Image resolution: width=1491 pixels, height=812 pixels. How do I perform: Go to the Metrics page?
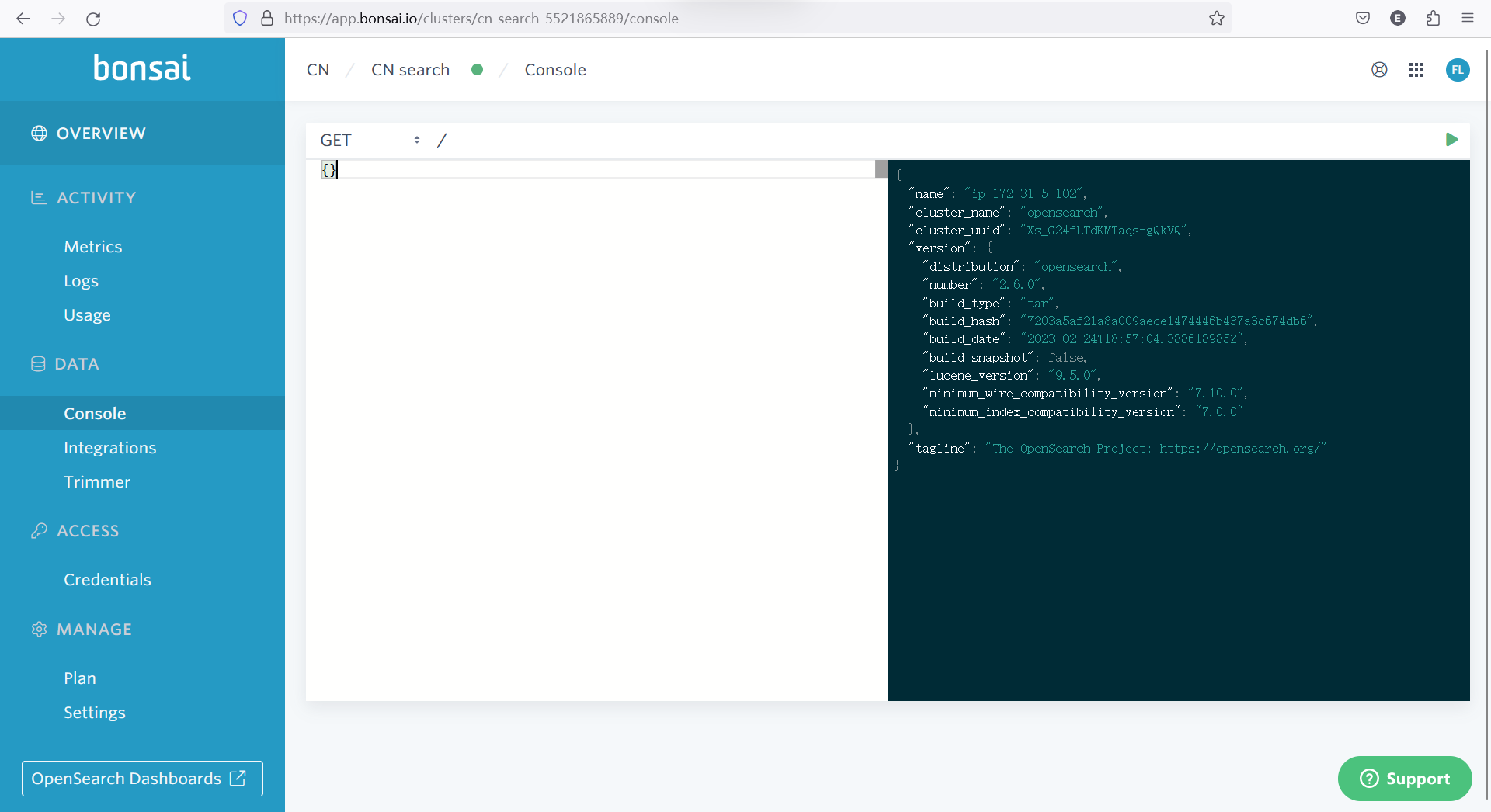93,247
